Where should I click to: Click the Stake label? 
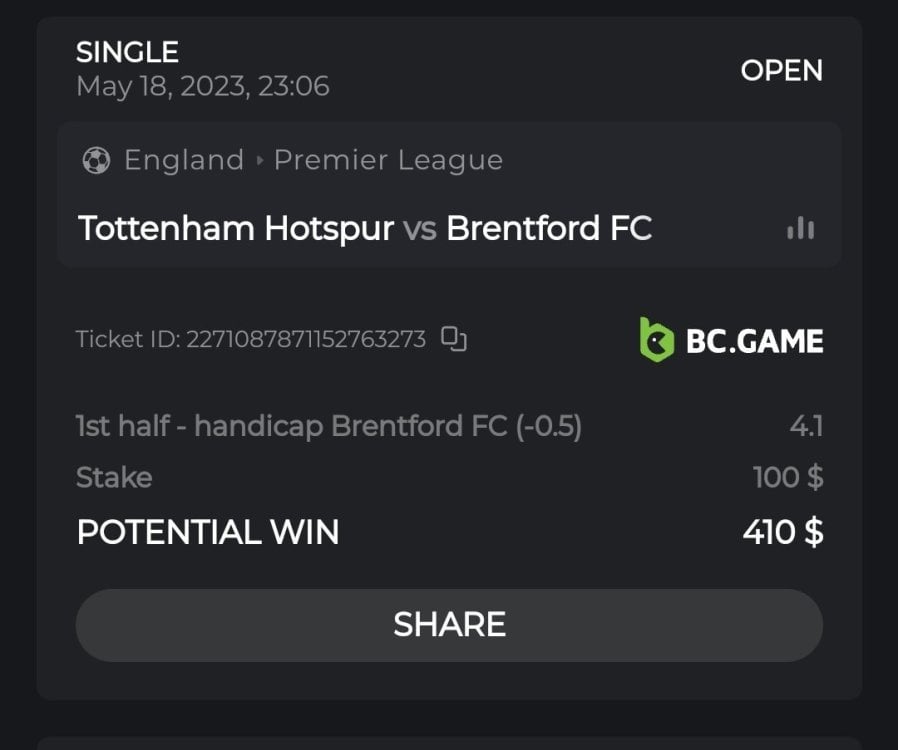(114, 478)
